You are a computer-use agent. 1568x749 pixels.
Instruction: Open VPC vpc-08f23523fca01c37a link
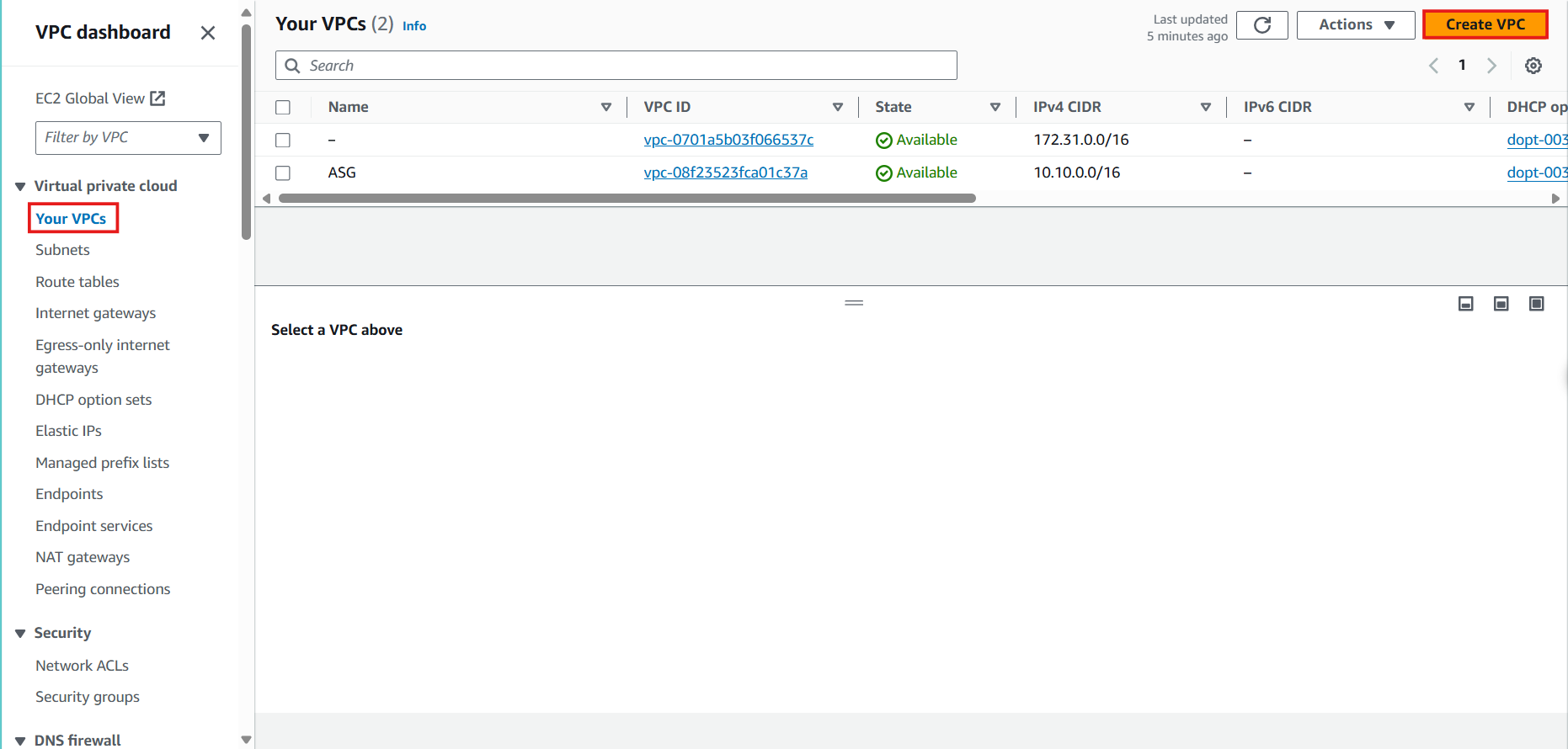pyautogui.click(x=725, y=173)
